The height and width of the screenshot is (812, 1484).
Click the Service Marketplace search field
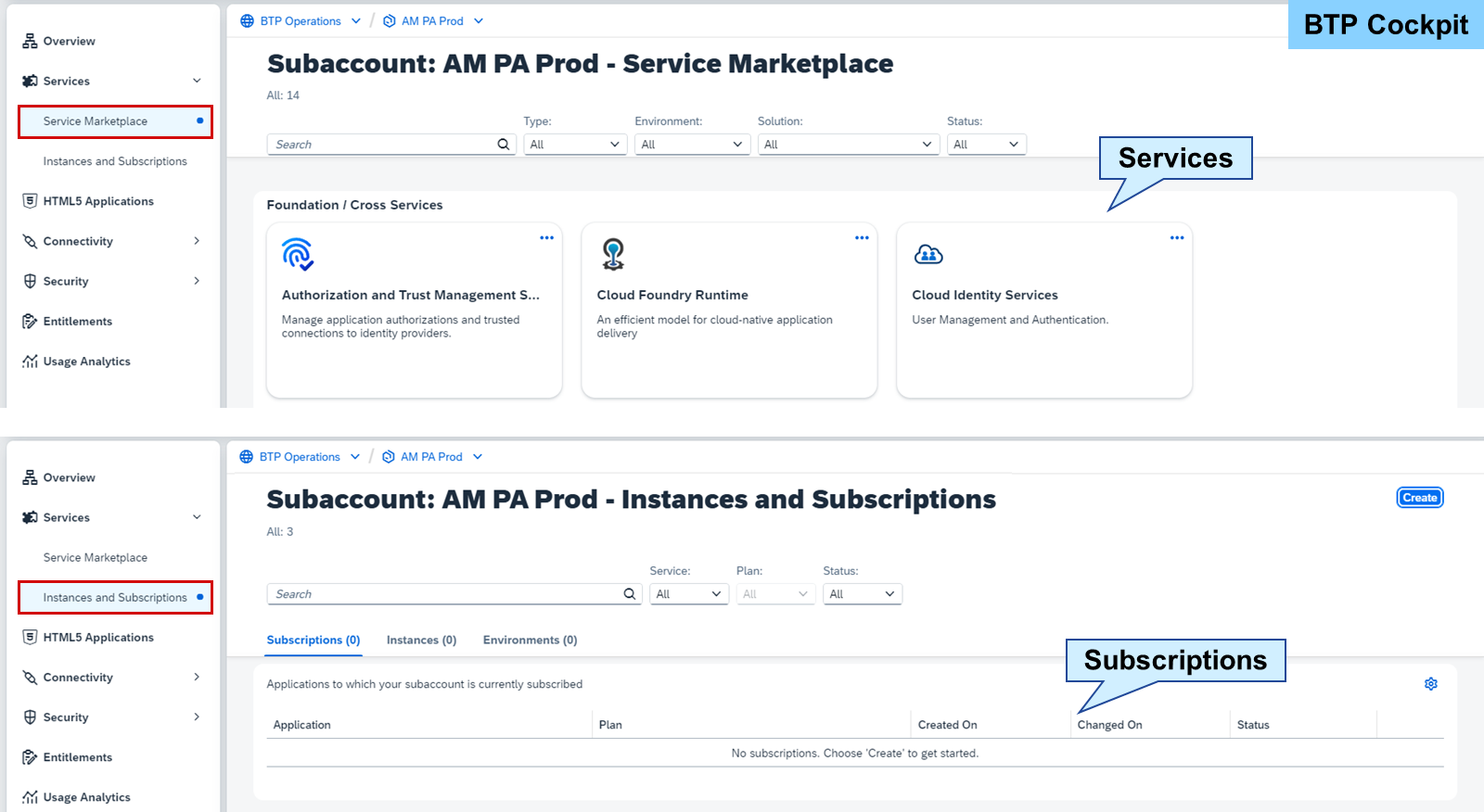[390, 145]
